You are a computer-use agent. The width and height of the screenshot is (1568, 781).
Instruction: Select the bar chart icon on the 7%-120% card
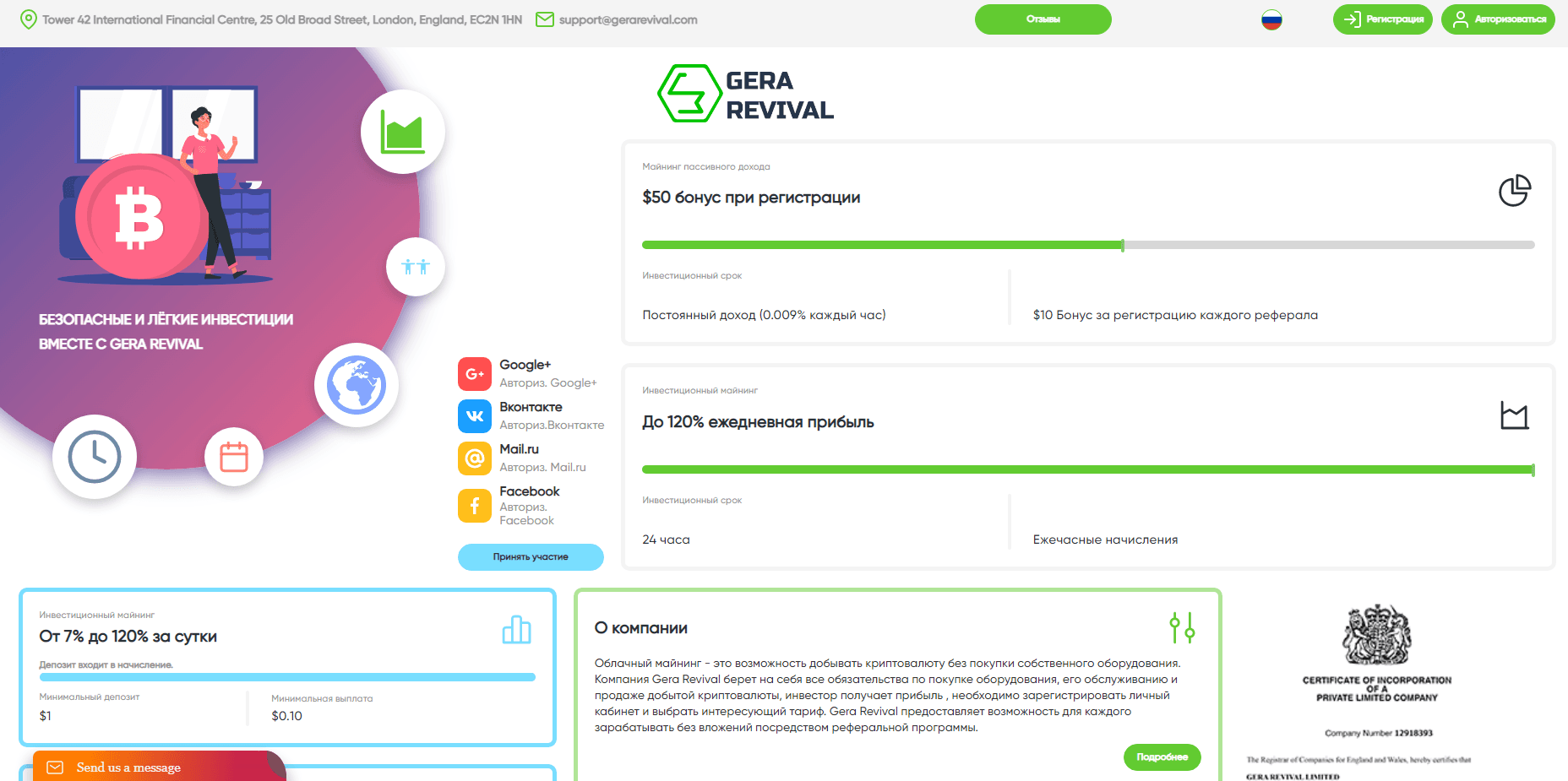(516, 629)
